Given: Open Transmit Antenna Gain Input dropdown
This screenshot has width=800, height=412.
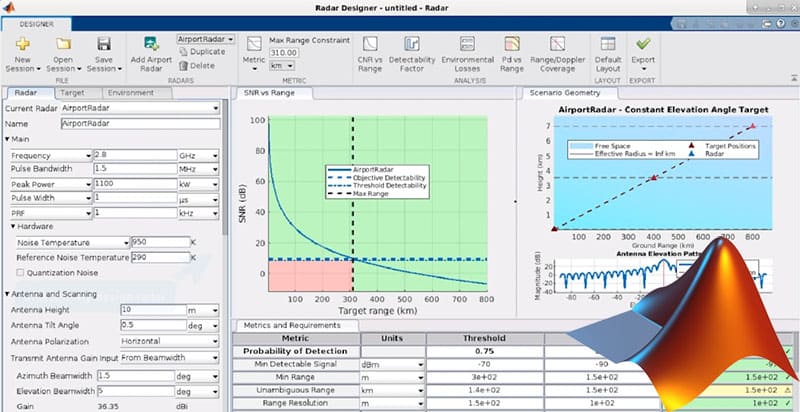Looking at the screenshot, I should coord(170,357).
